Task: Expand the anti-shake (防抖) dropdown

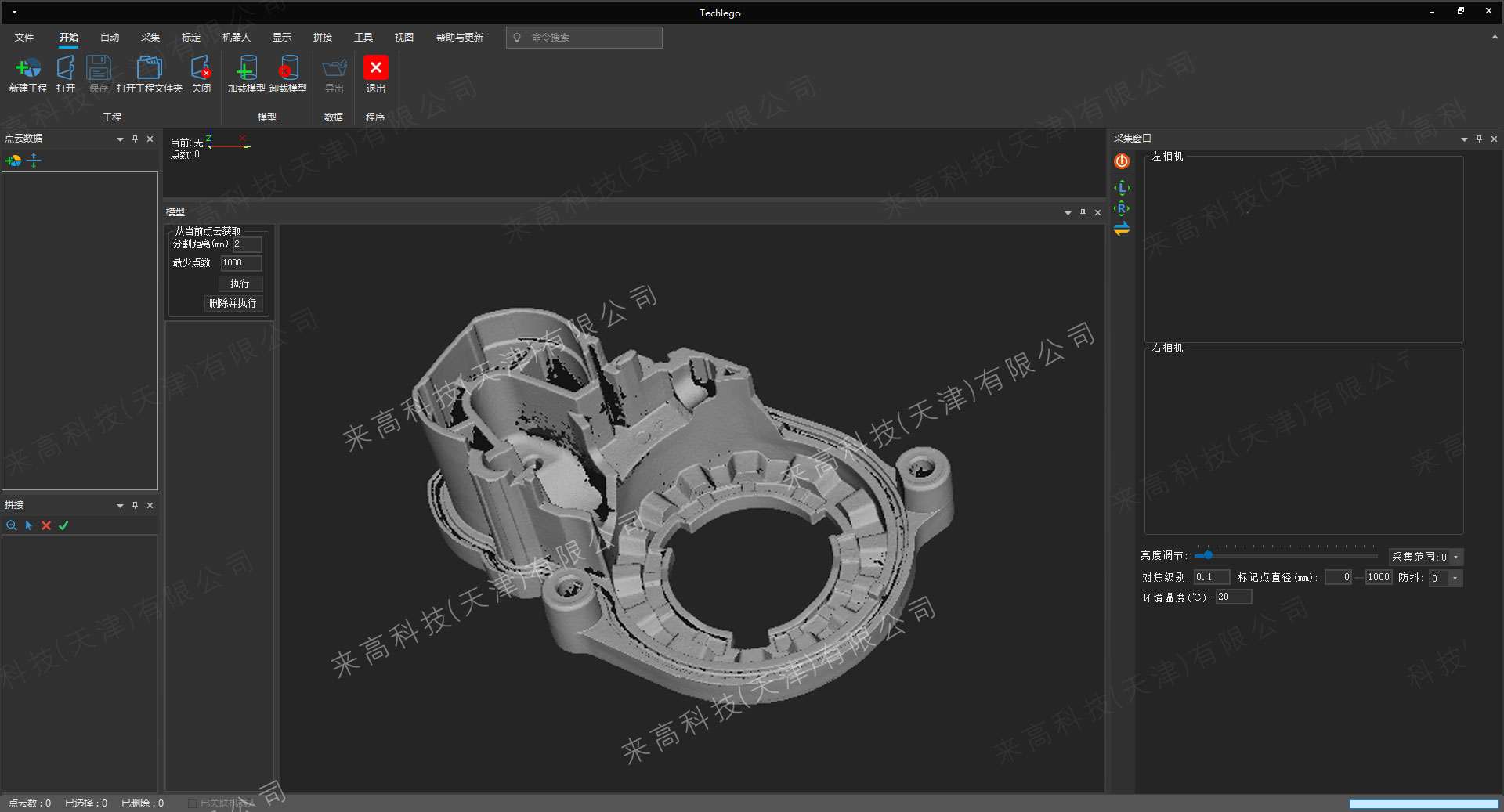Action: (1455, 579)
